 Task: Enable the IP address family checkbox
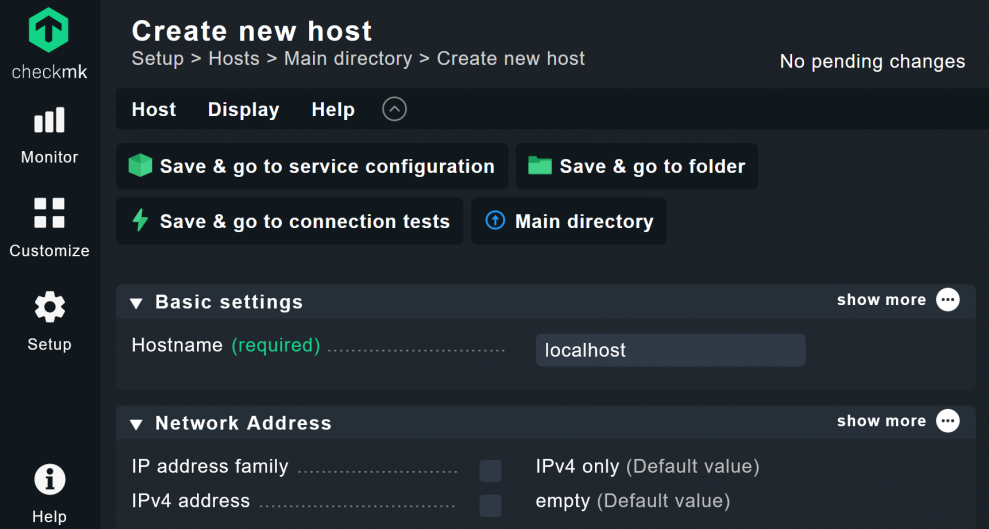pos(490,471)
